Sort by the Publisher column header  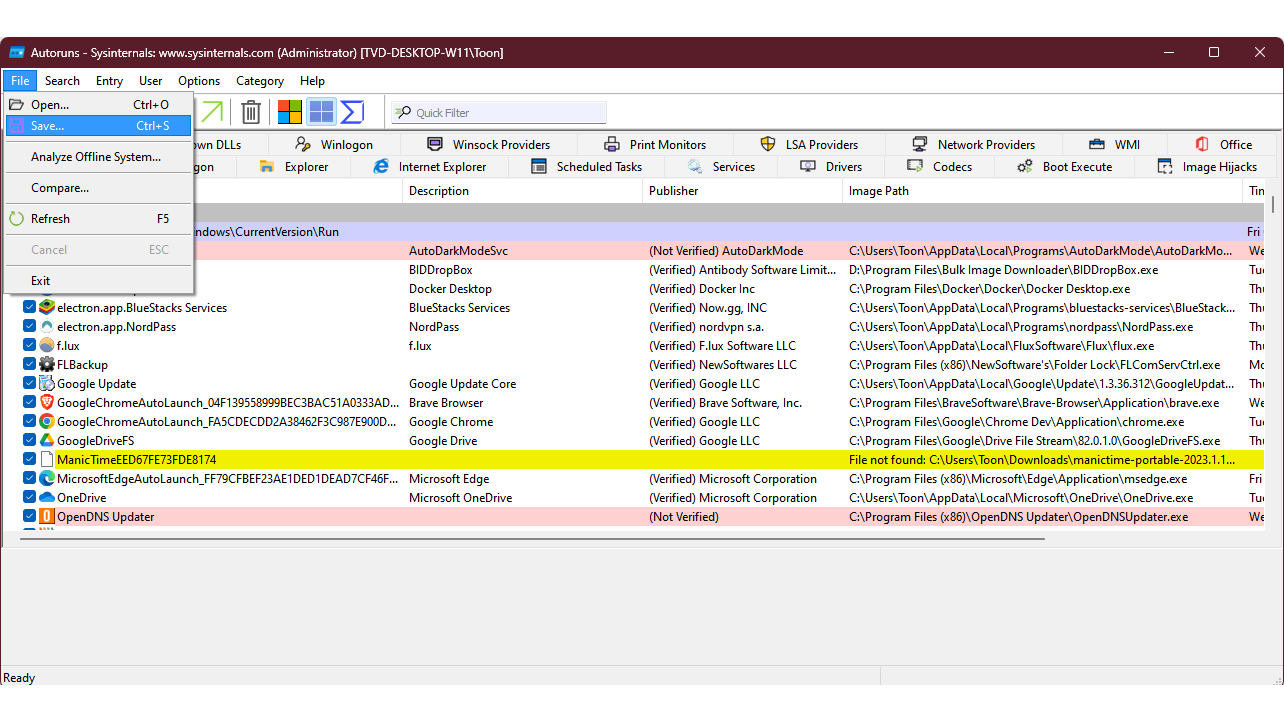(742, 191)
